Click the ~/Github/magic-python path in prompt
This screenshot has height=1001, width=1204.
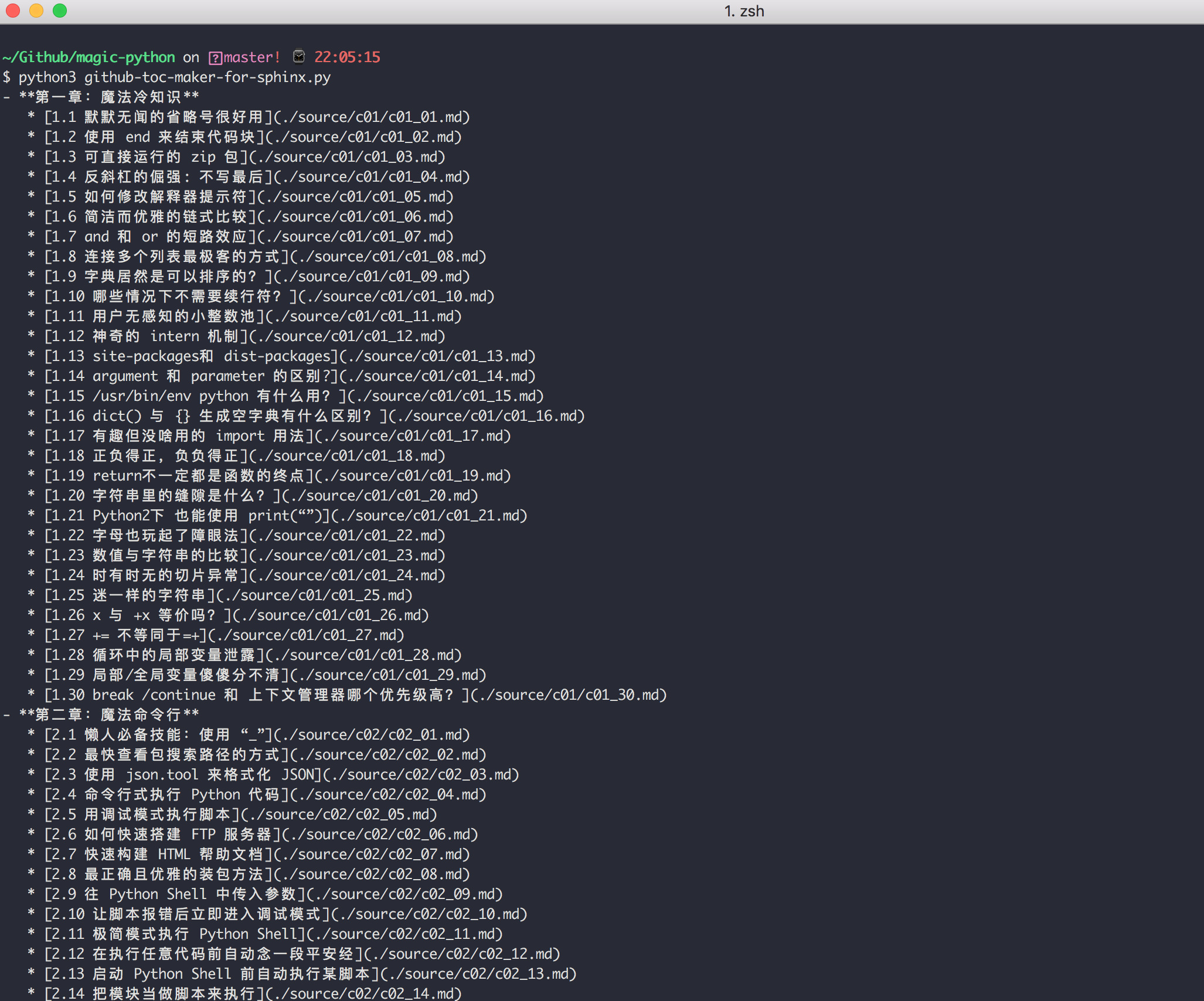coord(88,57)
